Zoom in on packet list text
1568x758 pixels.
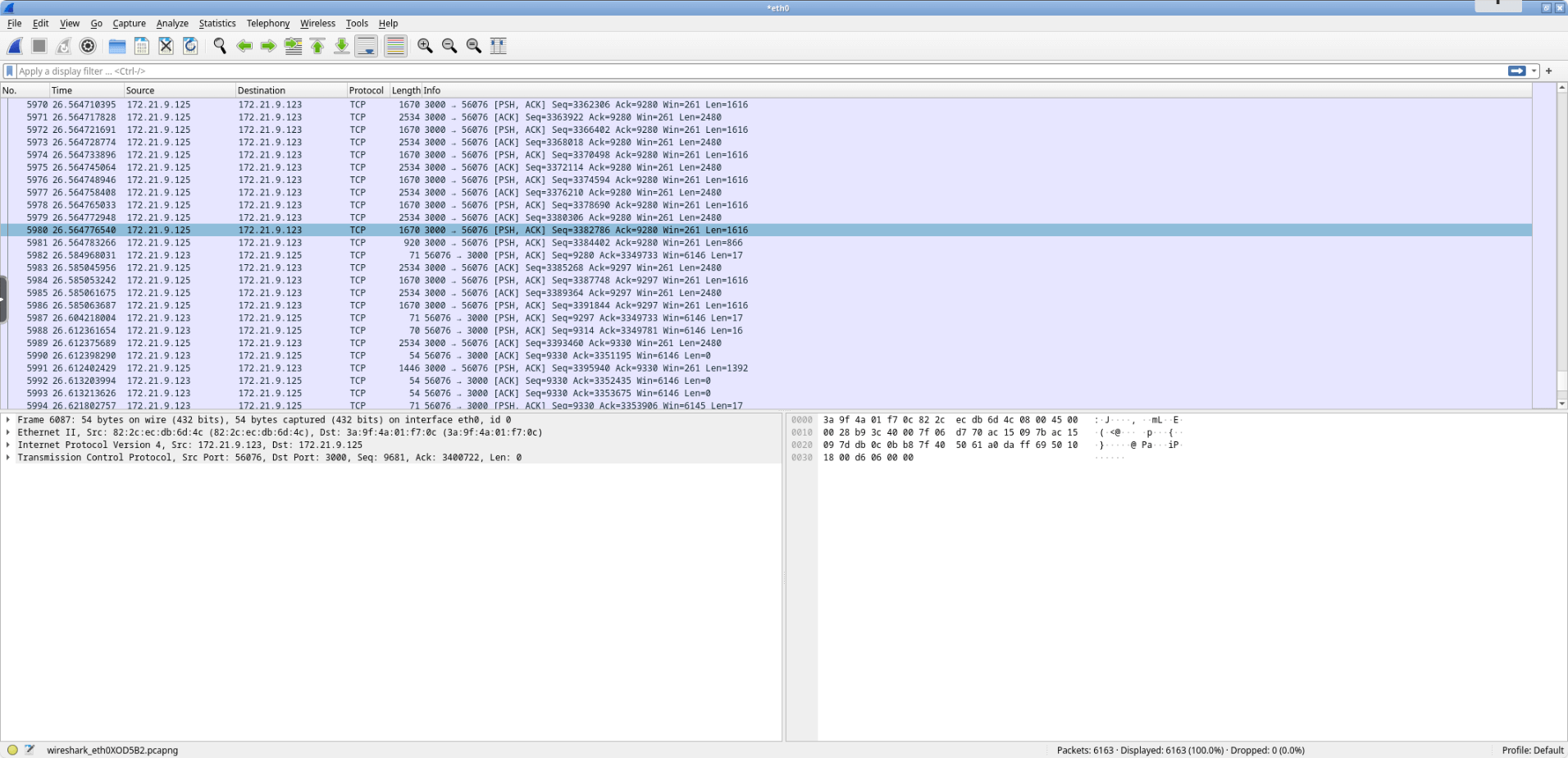(425, 45)
